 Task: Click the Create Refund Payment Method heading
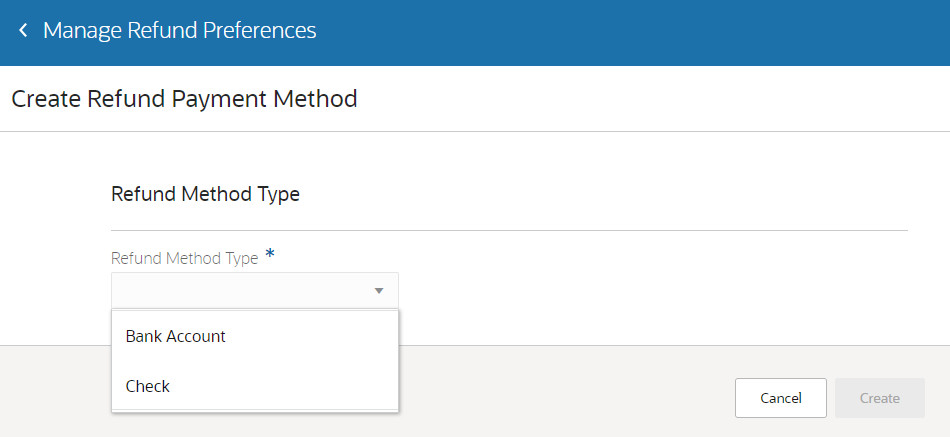pos(184,99)
